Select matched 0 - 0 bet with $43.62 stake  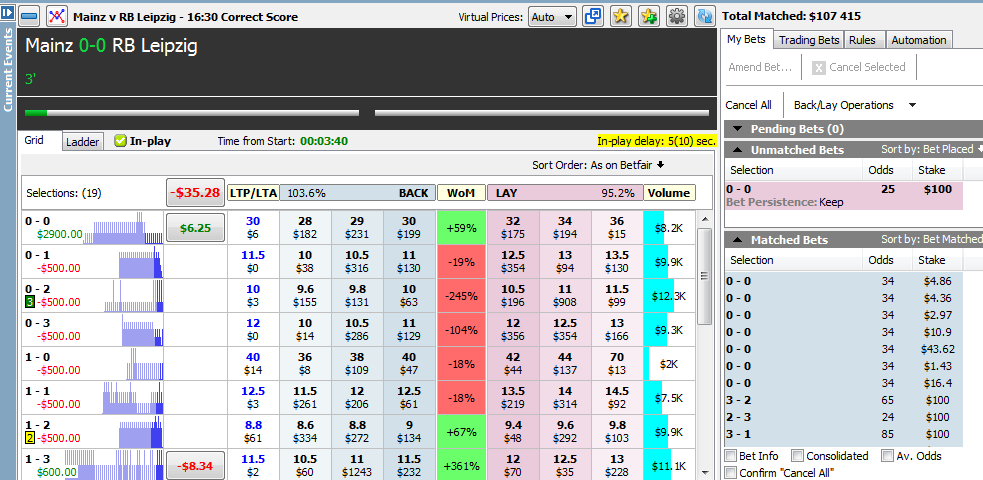[844, 349]
